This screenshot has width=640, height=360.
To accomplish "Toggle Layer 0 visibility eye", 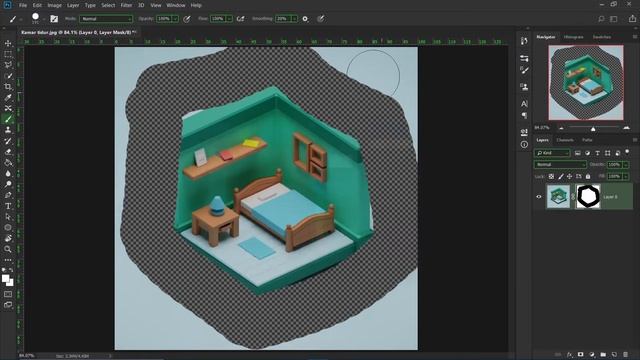I will (539, 197).
